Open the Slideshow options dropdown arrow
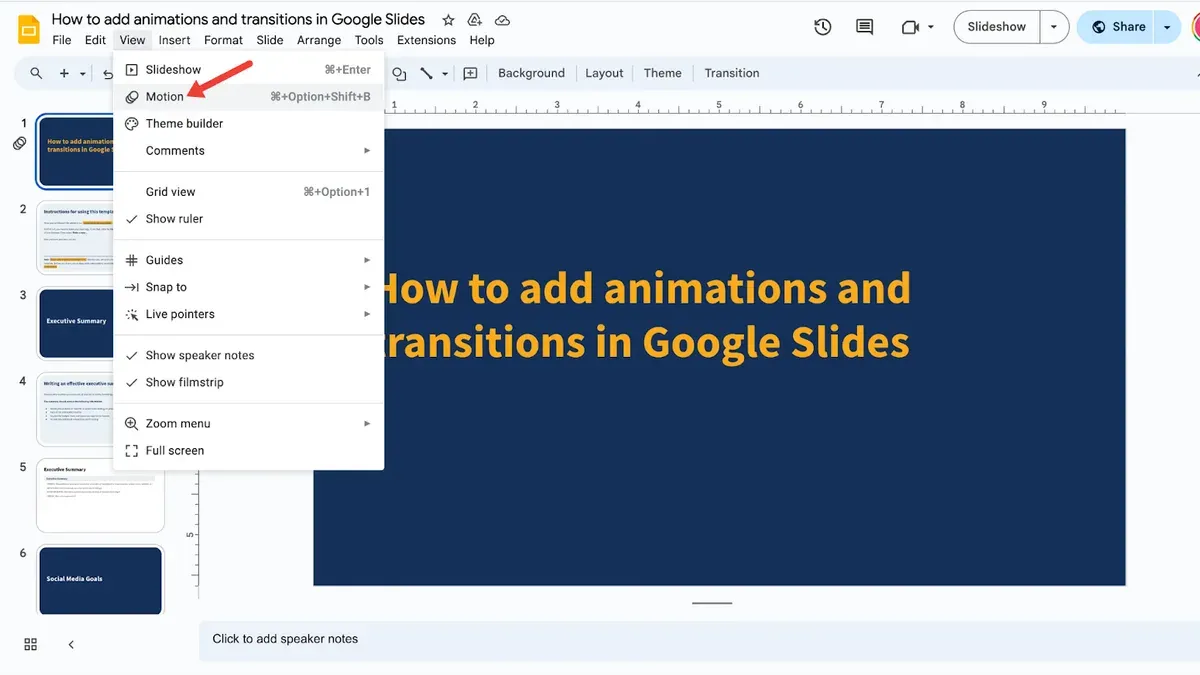 click(1054, 27)
